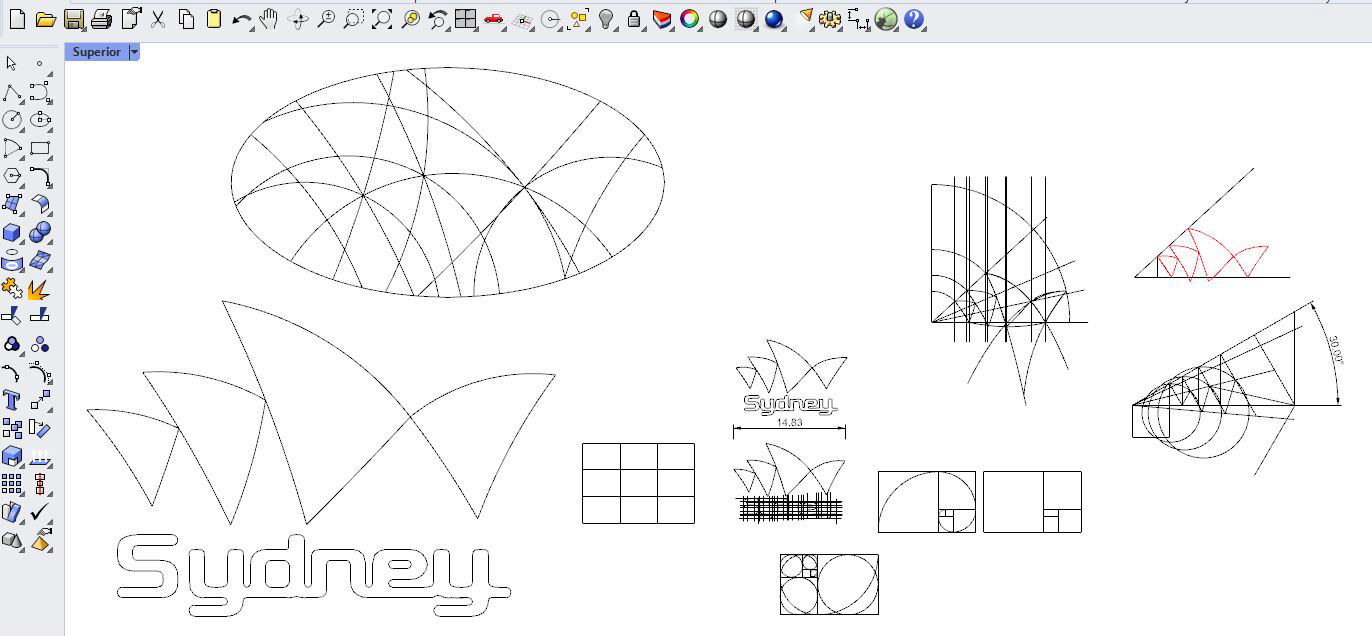
Task: Switch to shaded viewport sphere icon
Action: 717,19
